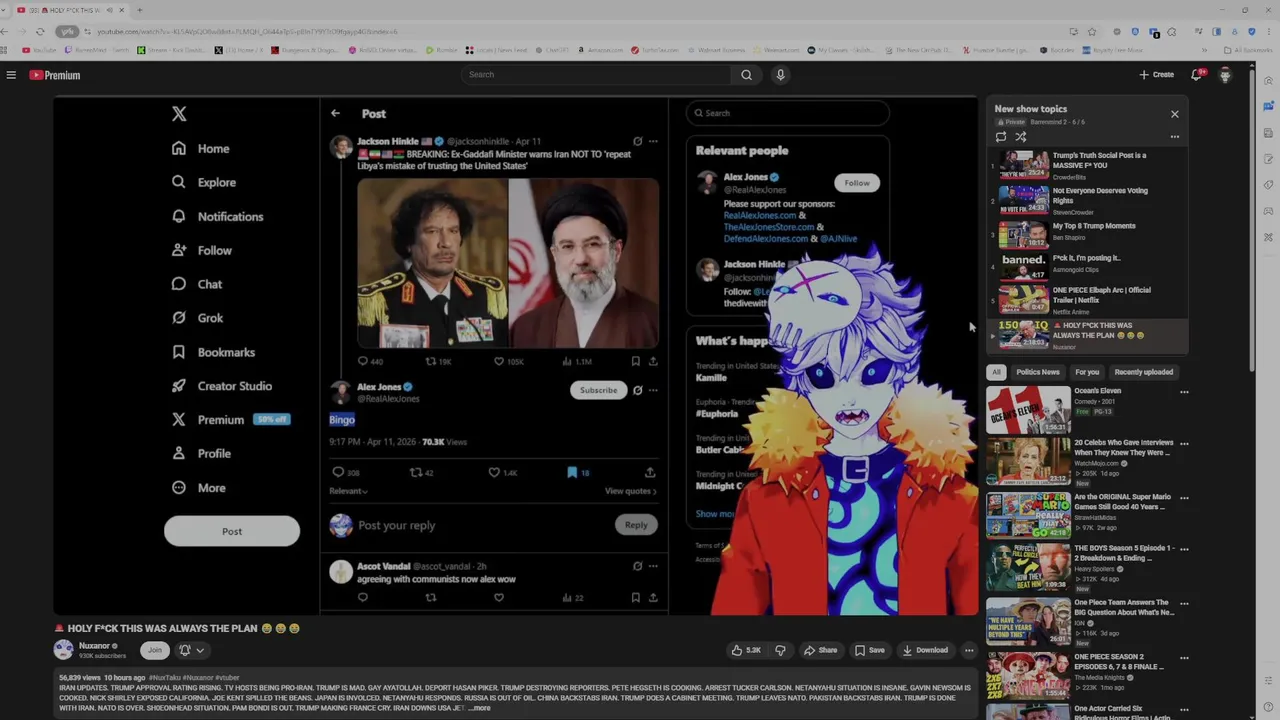
Task: Open channel notification preference bell dropdown
Action: pyautogui.click(x=192, y=650)
